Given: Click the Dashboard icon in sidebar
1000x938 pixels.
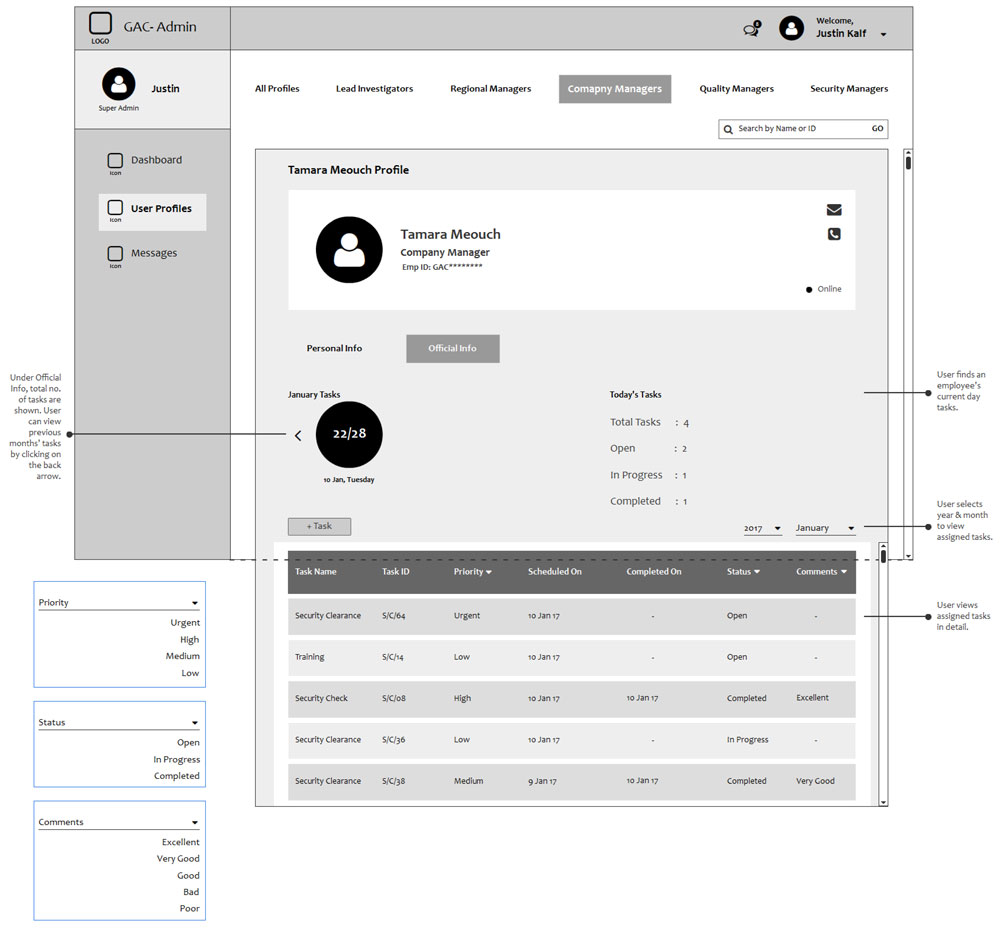Looking at the screenshot, I should [115, 160].
